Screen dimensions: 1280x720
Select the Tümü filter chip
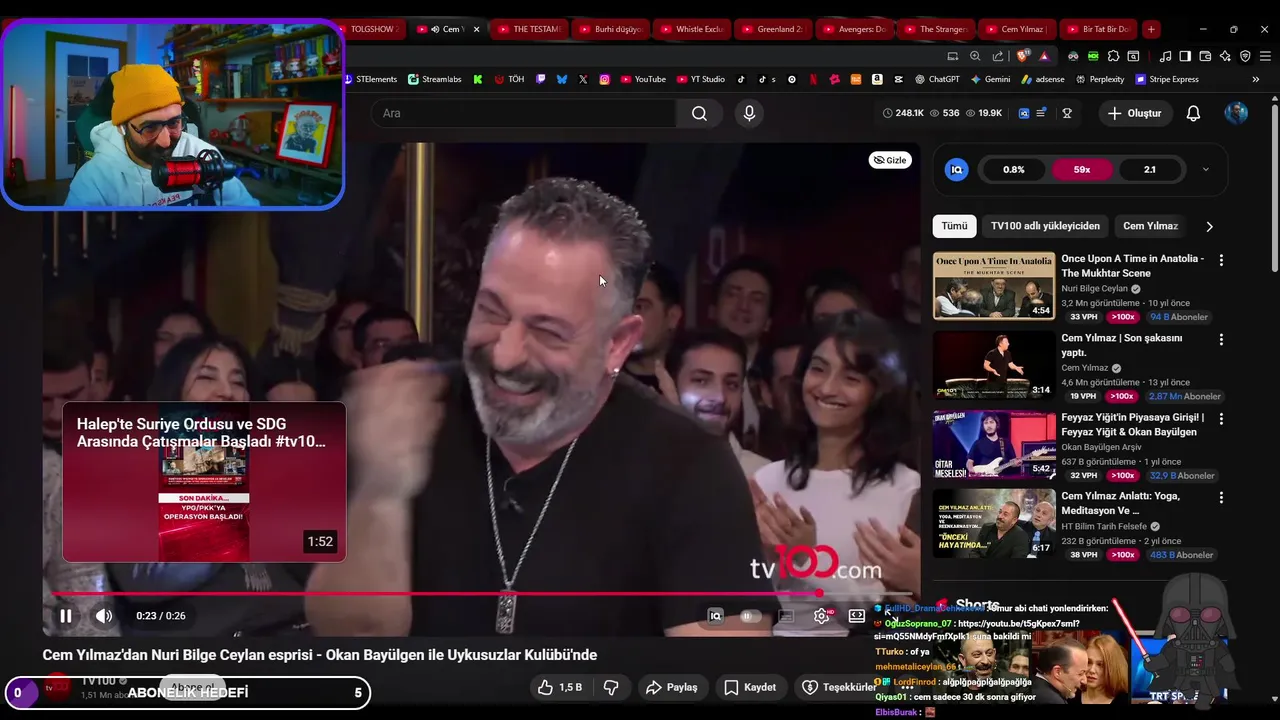[x=954, y=226]
